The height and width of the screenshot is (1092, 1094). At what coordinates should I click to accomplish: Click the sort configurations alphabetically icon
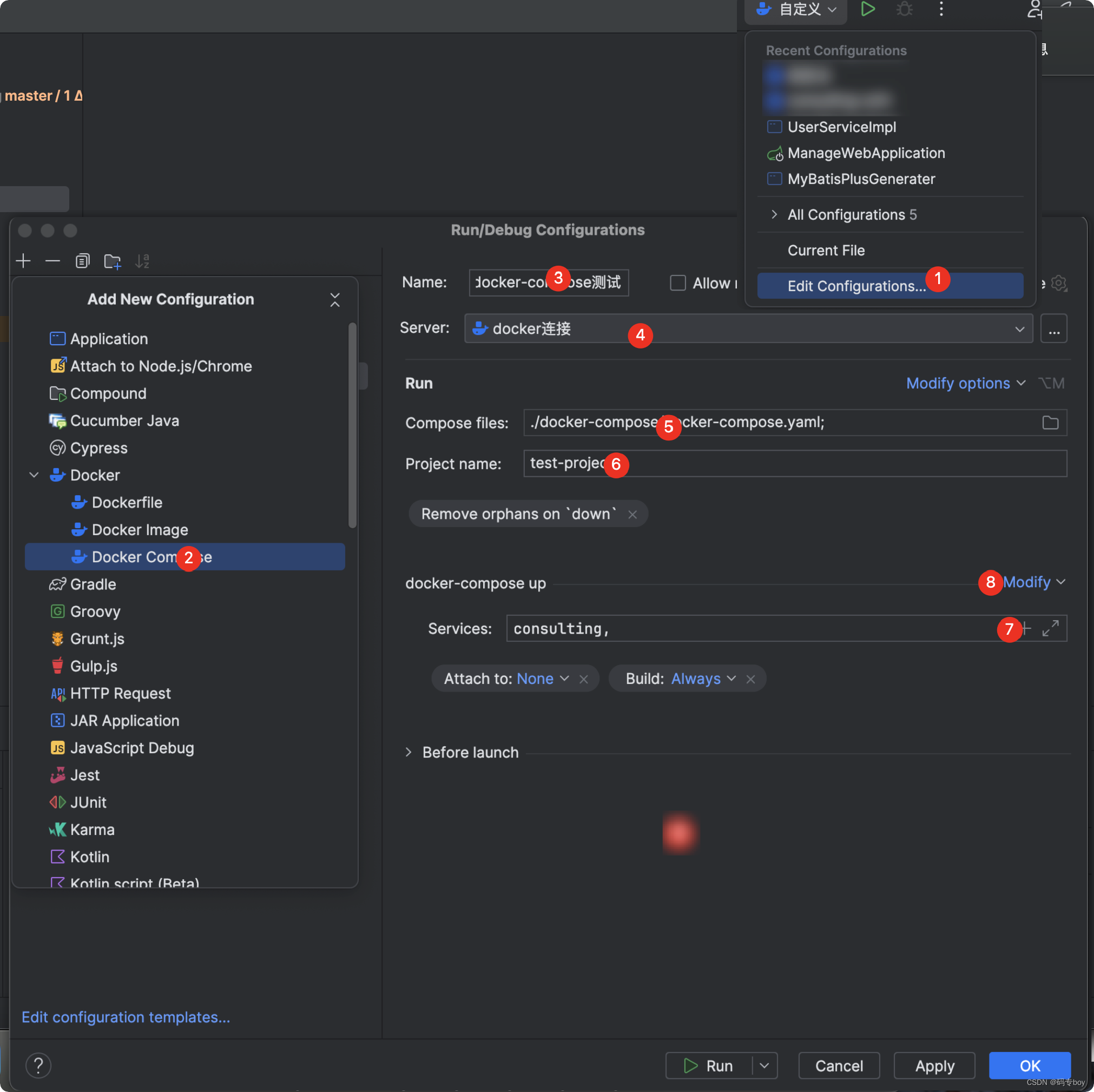coord(142,261)
